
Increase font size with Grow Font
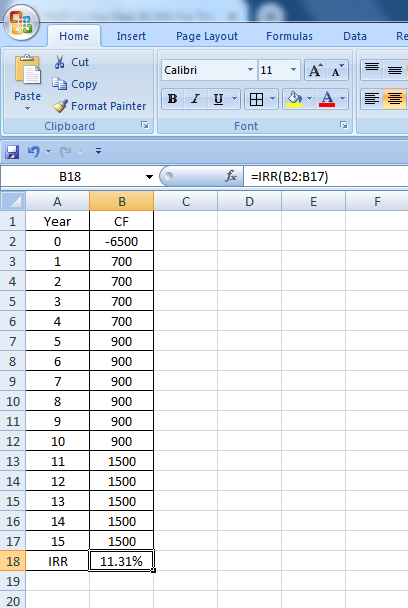tap(315, 70)
